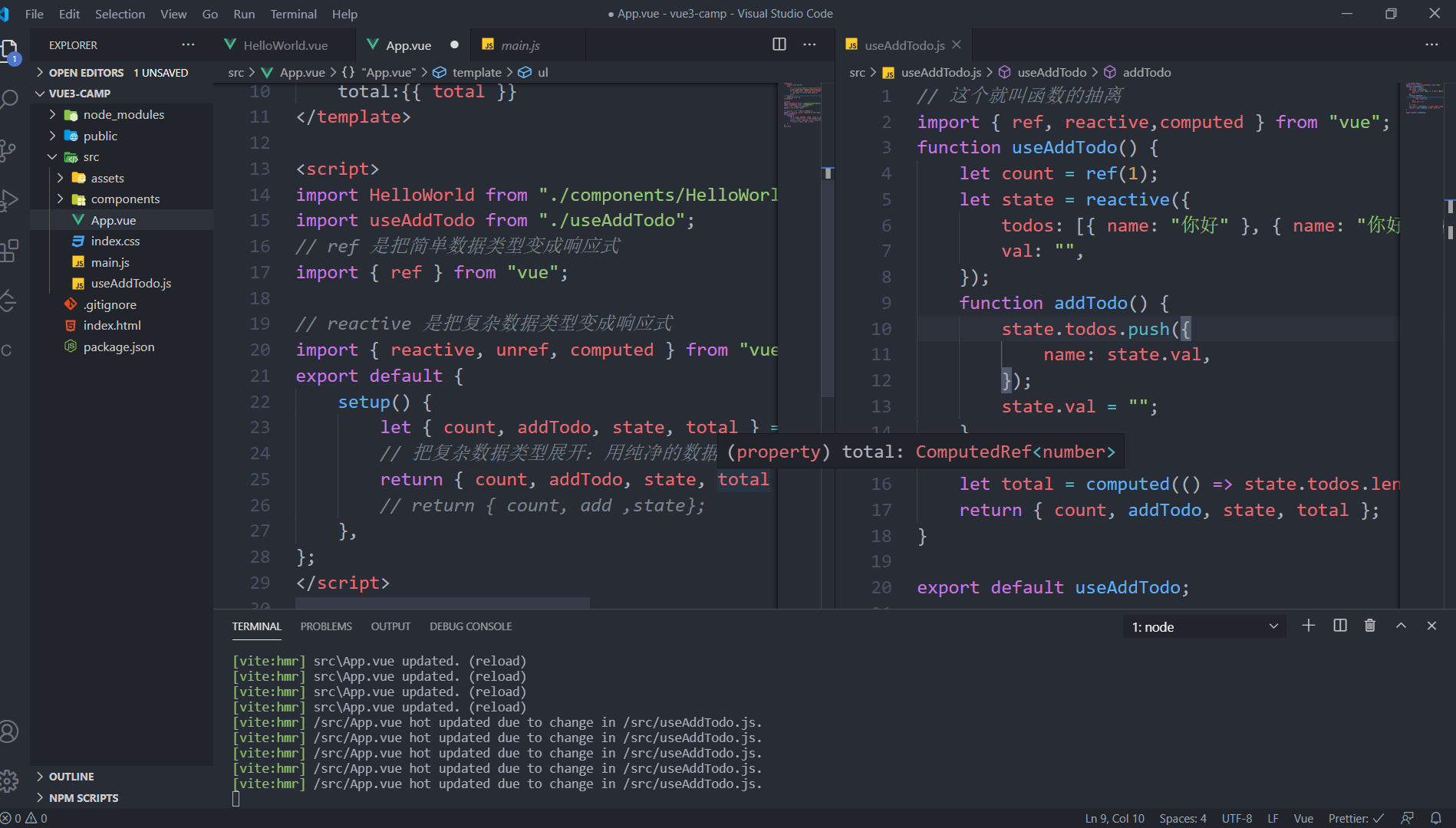Open the Go menu
The image size is (1456, 828).
(210, 14)
